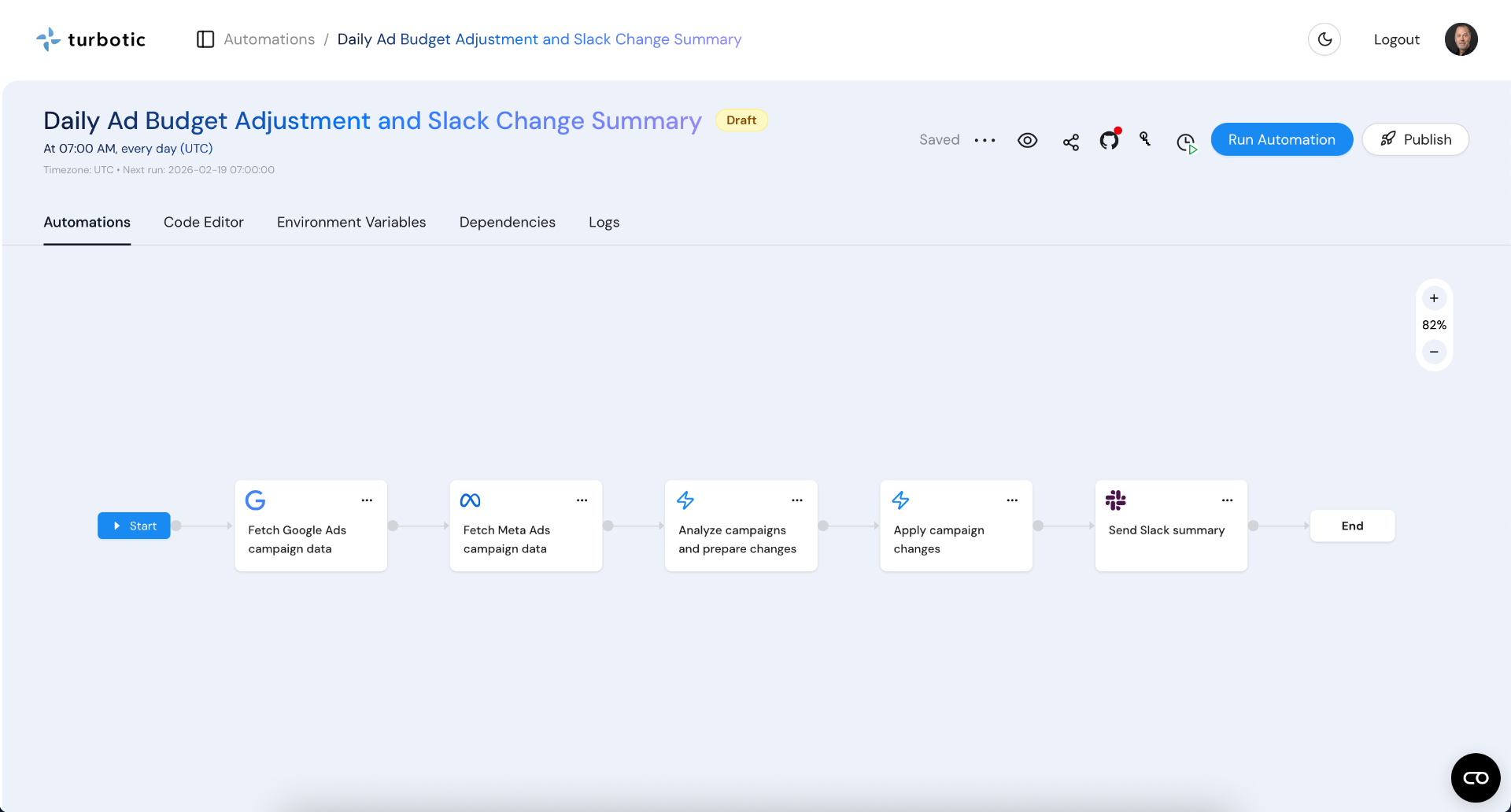Image resolution: width=1511 pixels, height=812 pixels.
Task: Click the Next run timezone info line
Action: point(159,170)
